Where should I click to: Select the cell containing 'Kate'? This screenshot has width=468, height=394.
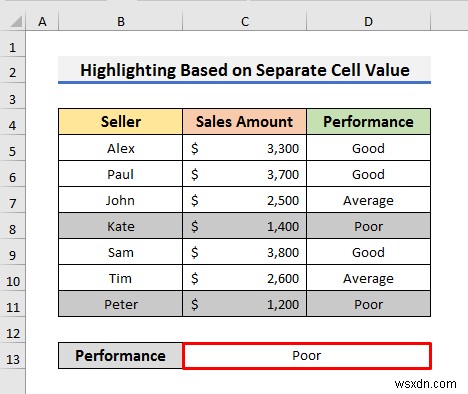click(x=121, y=226)
